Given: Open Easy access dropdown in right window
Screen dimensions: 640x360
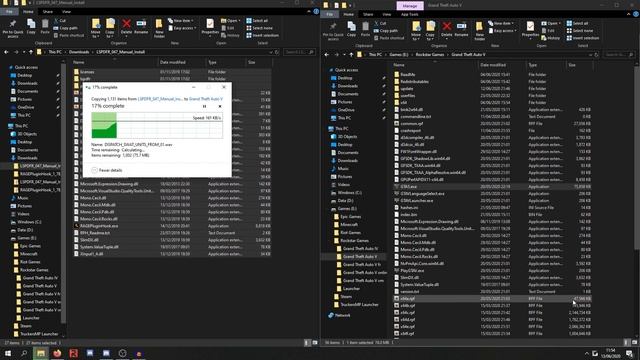Looking at the screenshot, I should coord(502,31).
